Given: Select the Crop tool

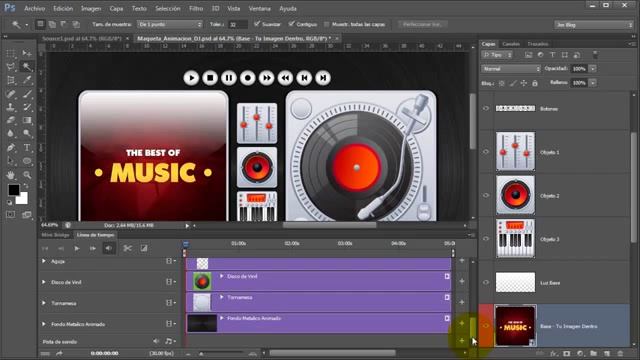Looking at the screenshot, I should 11,80.
